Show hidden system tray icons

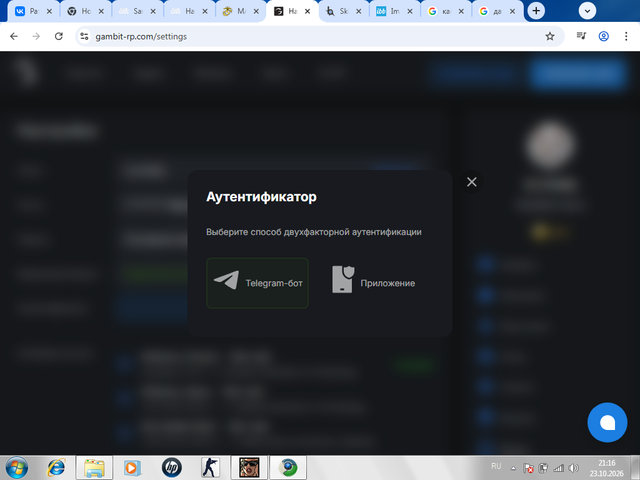513,468
